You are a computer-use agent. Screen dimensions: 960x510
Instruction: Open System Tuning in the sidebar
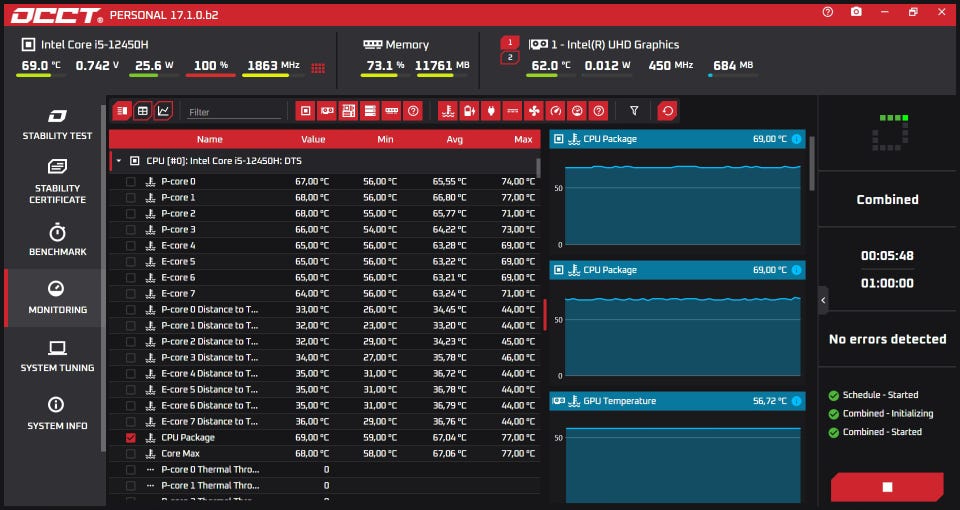[57, 356]
